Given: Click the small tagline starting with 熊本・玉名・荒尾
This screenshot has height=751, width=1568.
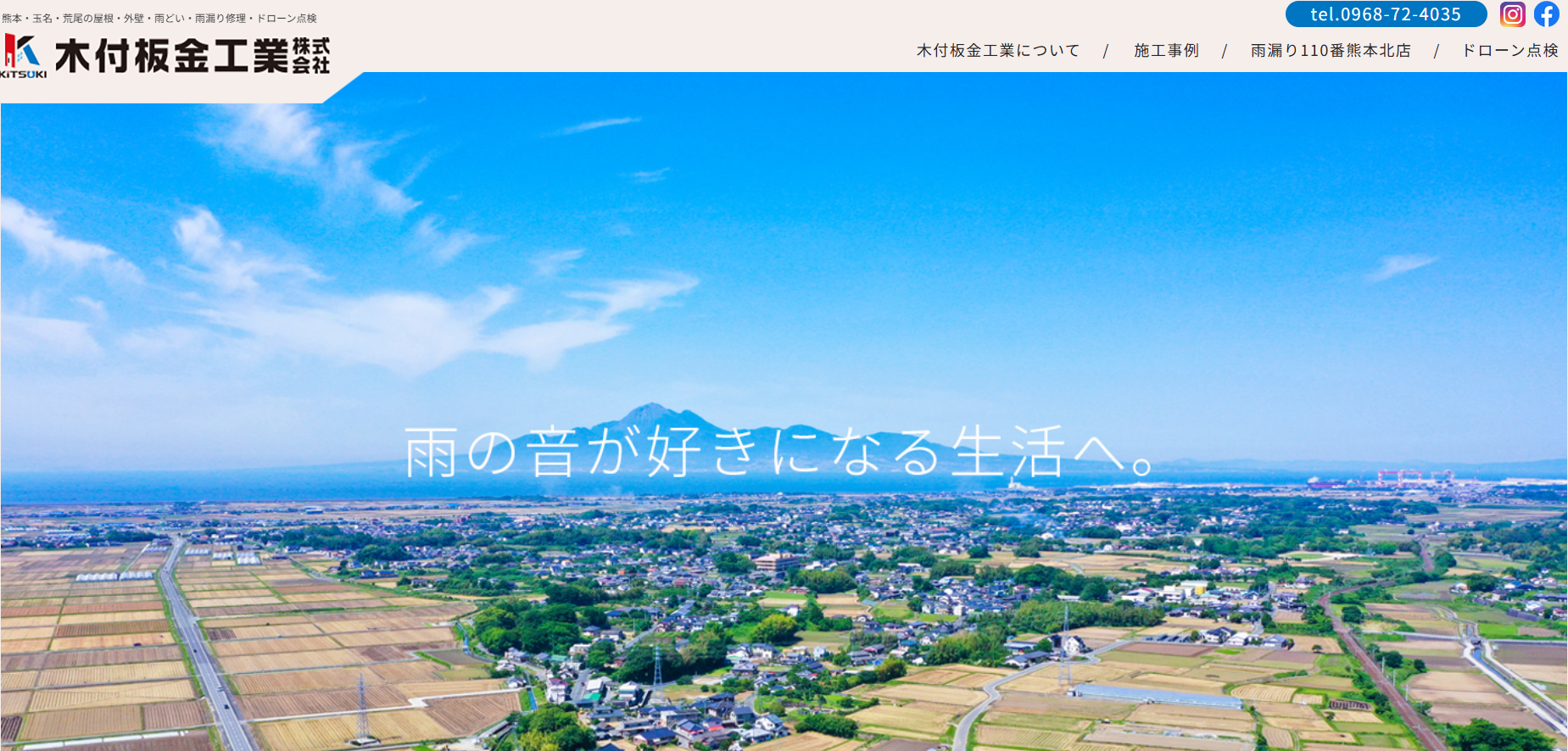Looking at the screenshot, I should [x=159, y=18].
